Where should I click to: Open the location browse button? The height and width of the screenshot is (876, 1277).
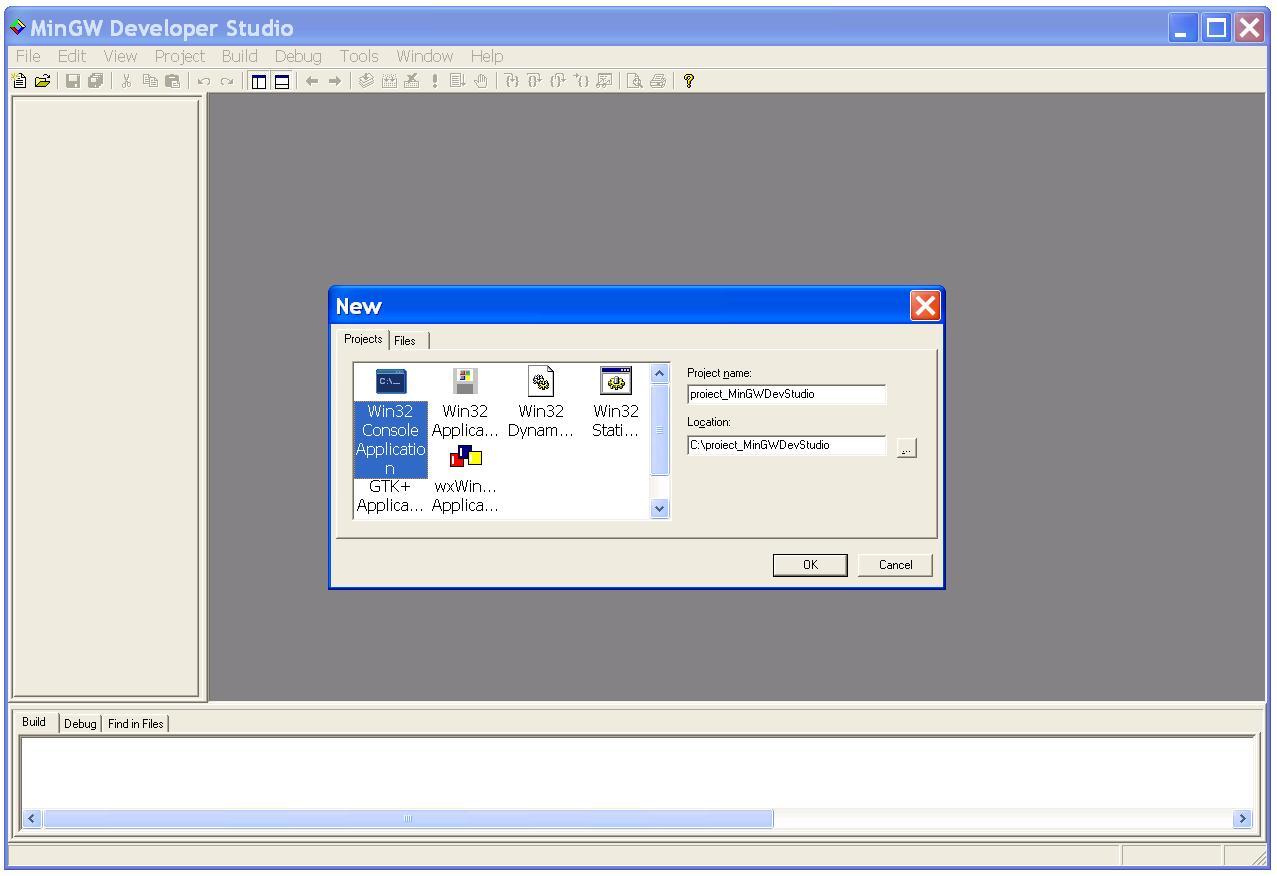point(906,447)
